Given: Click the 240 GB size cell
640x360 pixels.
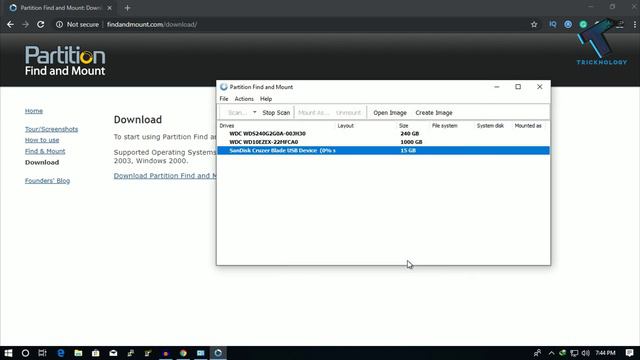Looking at the screenshot, I should 409,133.
